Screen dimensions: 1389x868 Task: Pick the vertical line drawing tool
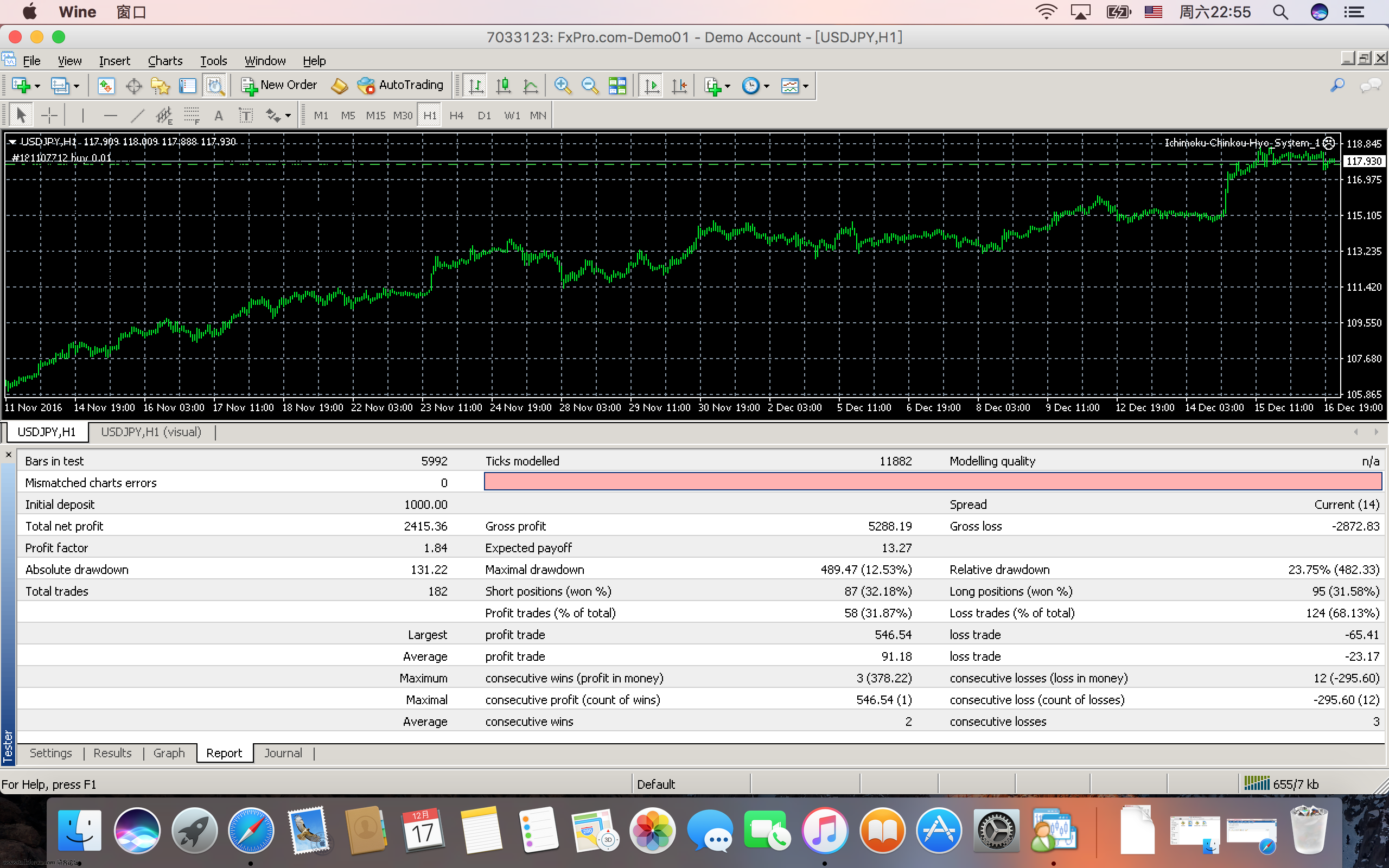(x=82, y=116)
